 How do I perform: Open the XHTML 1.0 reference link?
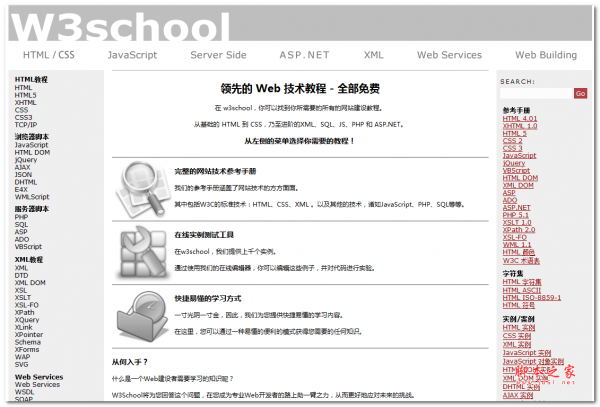[x=520, y=126]
